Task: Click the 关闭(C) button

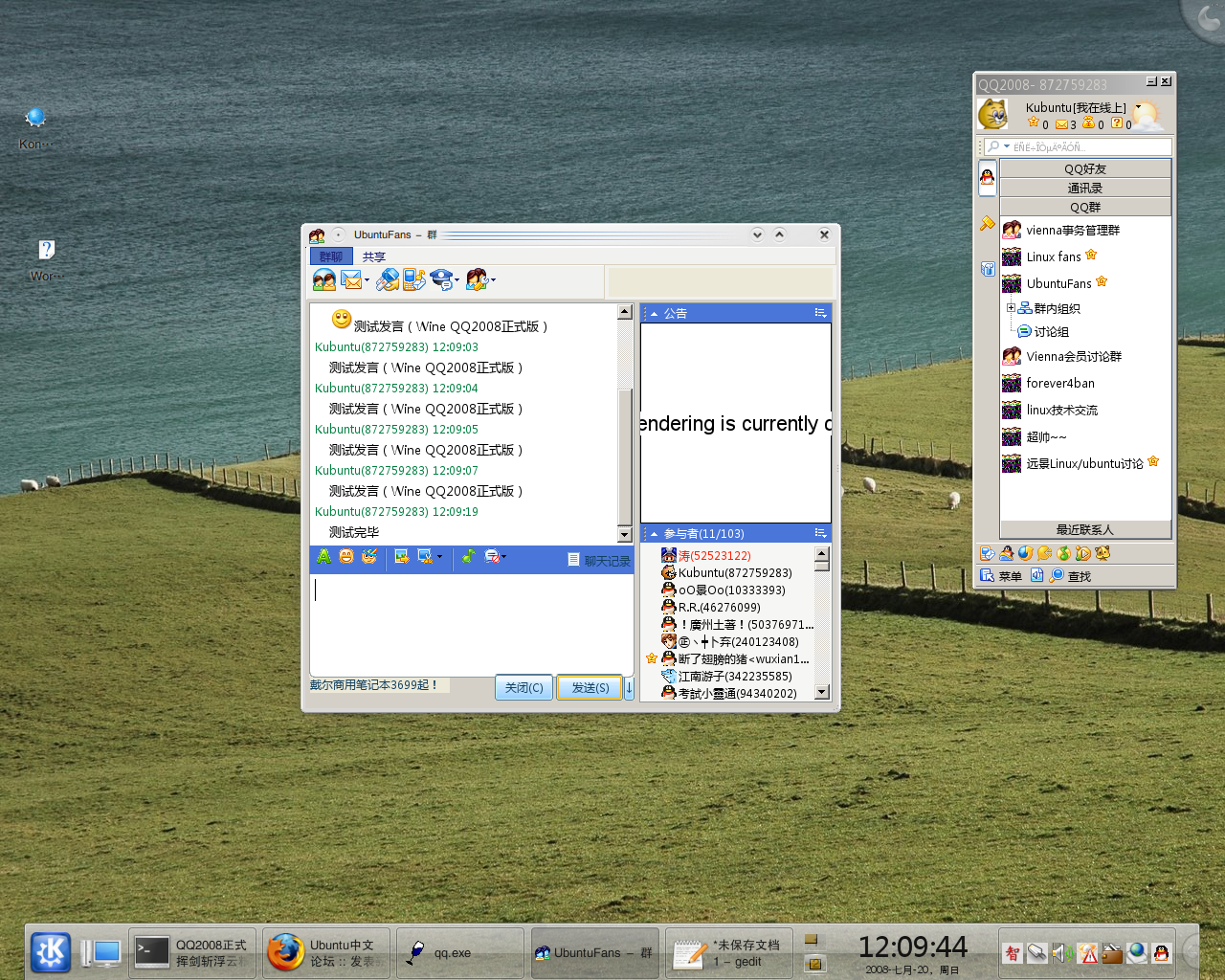Action: [x=524, y=687]
